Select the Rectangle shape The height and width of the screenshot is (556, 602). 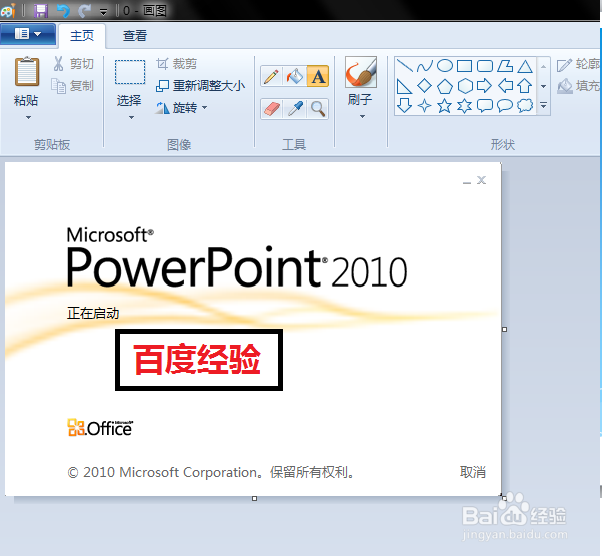(x=465, y=66)
